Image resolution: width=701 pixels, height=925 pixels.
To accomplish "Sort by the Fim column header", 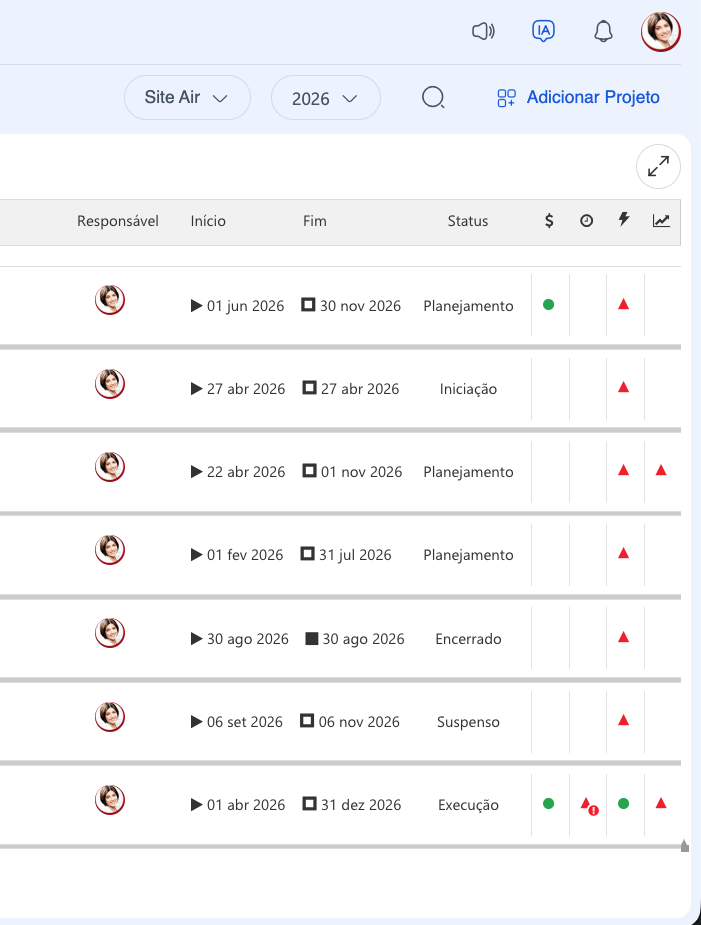I will [315, 221].
